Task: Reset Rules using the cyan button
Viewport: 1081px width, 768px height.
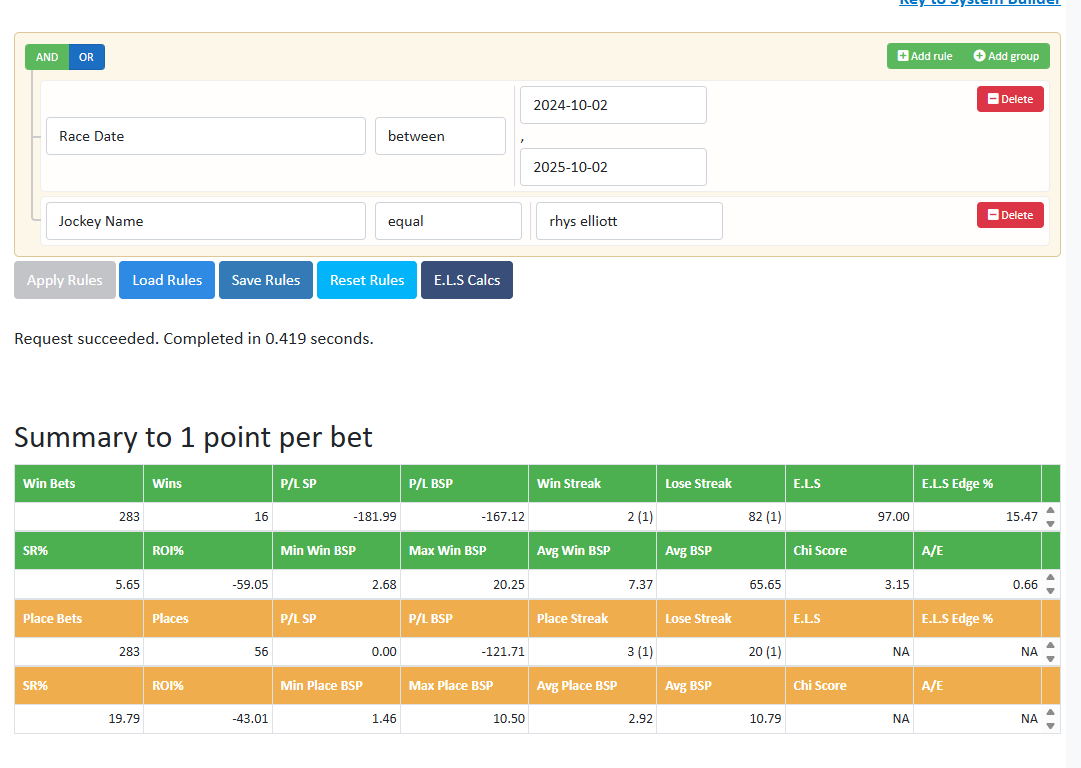Action: (367, 280)
